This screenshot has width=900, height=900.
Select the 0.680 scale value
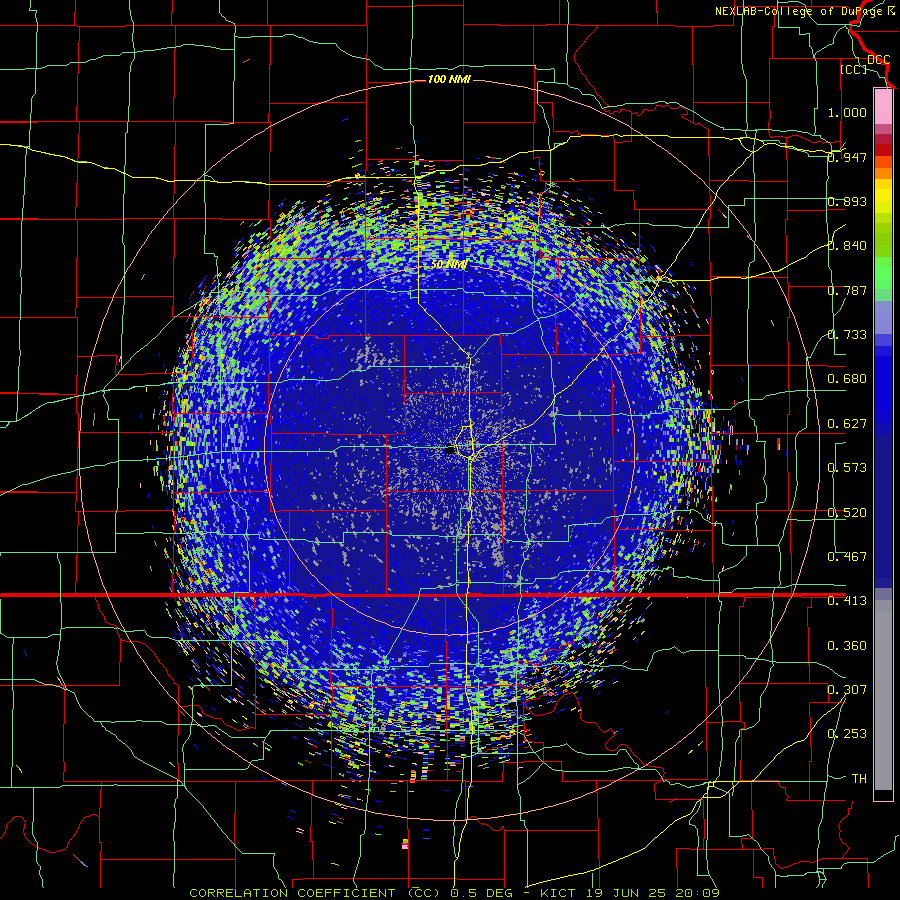click(x=847, y=379)
